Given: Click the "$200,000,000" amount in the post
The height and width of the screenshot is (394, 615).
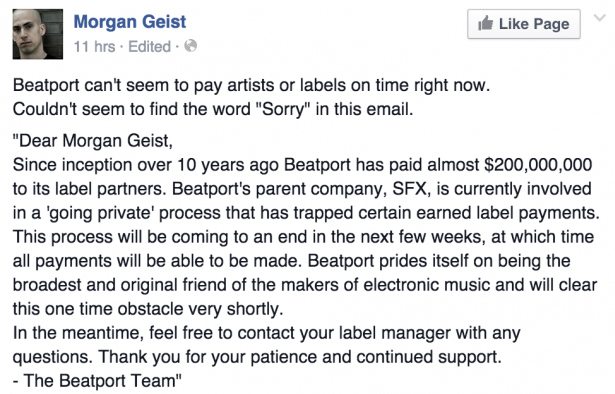Looking at the screenshot, I should (538, 165).
